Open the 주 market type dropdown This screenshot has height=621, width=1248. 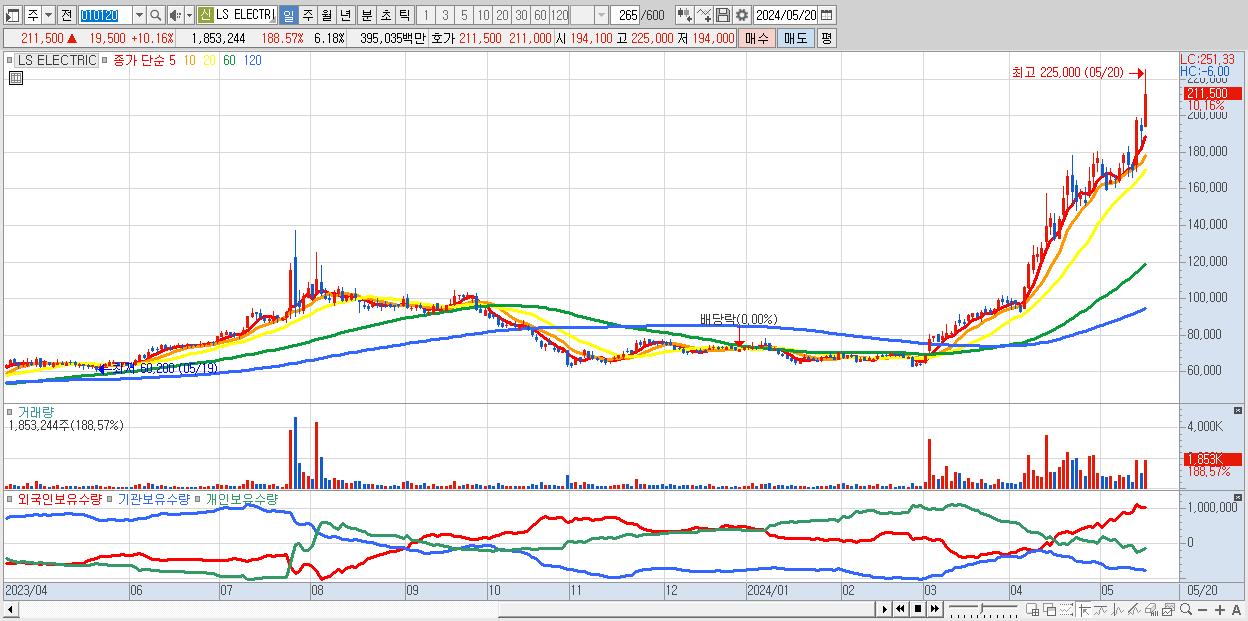click(x=48, y=15)
